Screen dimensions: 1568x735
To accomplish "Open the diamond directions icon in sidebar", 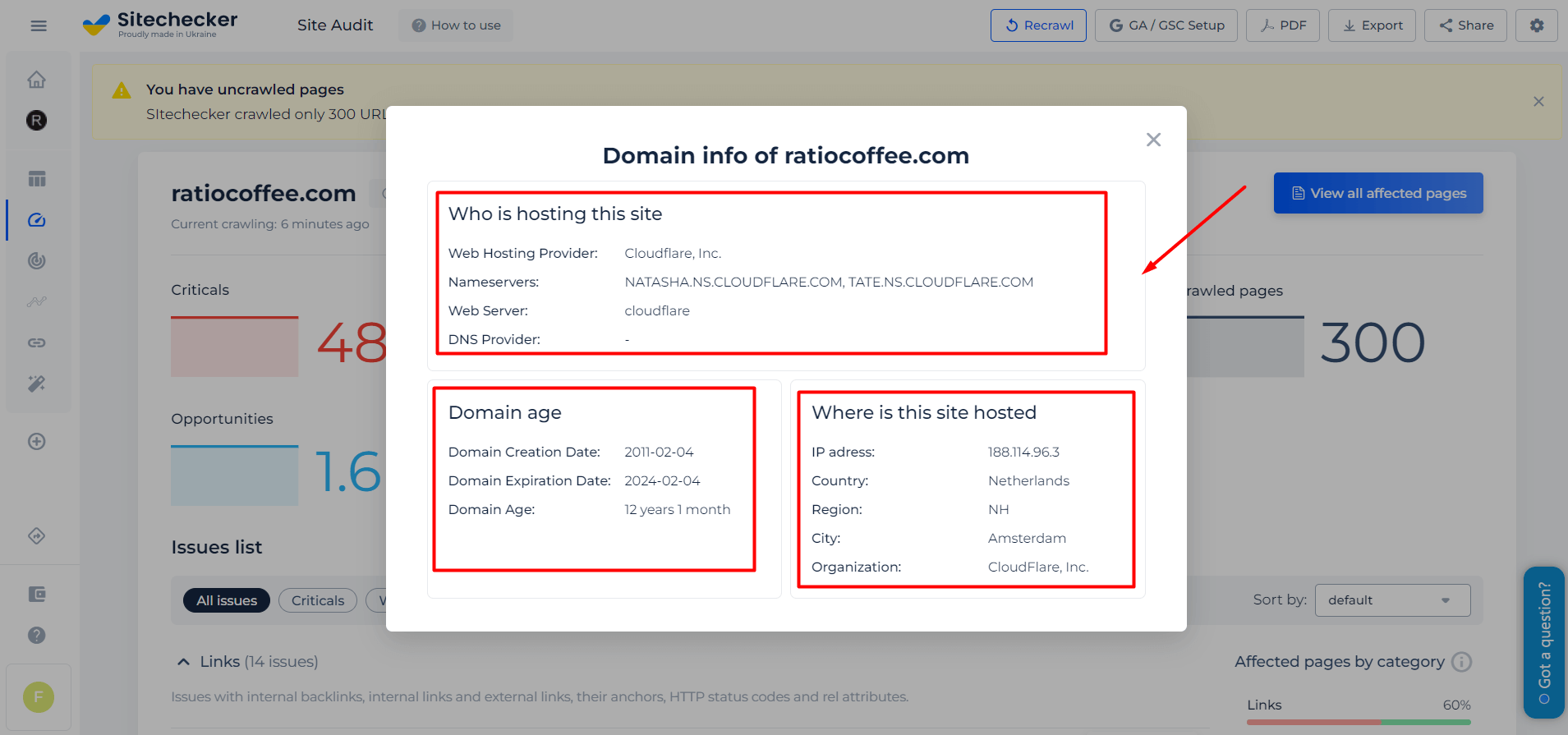I will pyautogui.click(x=37, y=536).
